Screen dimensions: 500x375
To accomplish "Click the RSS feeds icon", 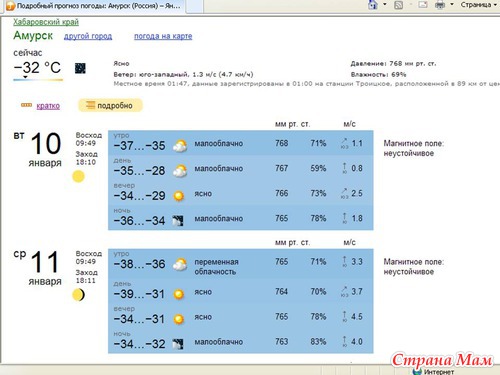I will click(x=398, y=5).
